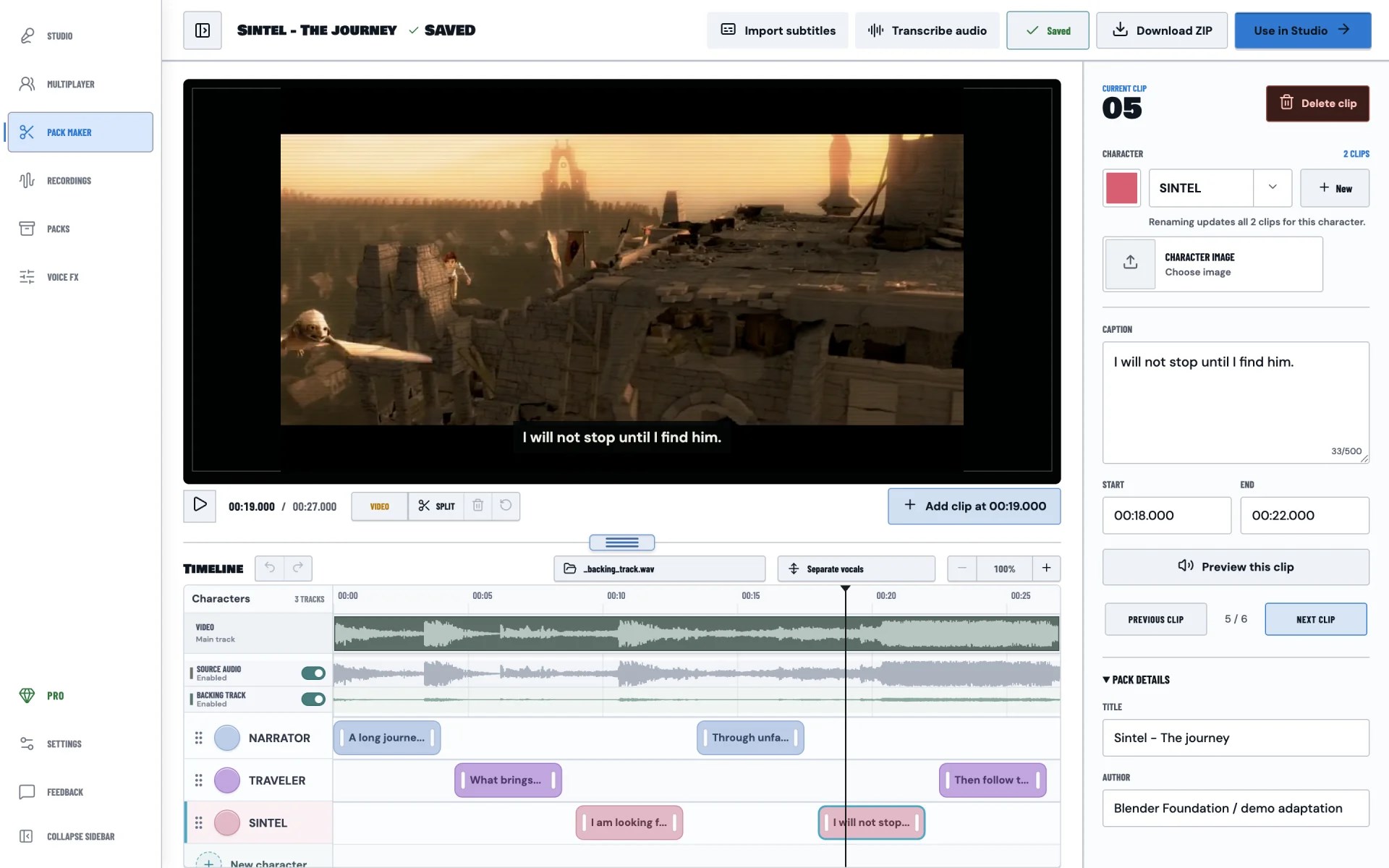The width and height of the screenshot is (1389, 868).
Task: Use the SINTEL track drag handle
Action: click(198, 823)
